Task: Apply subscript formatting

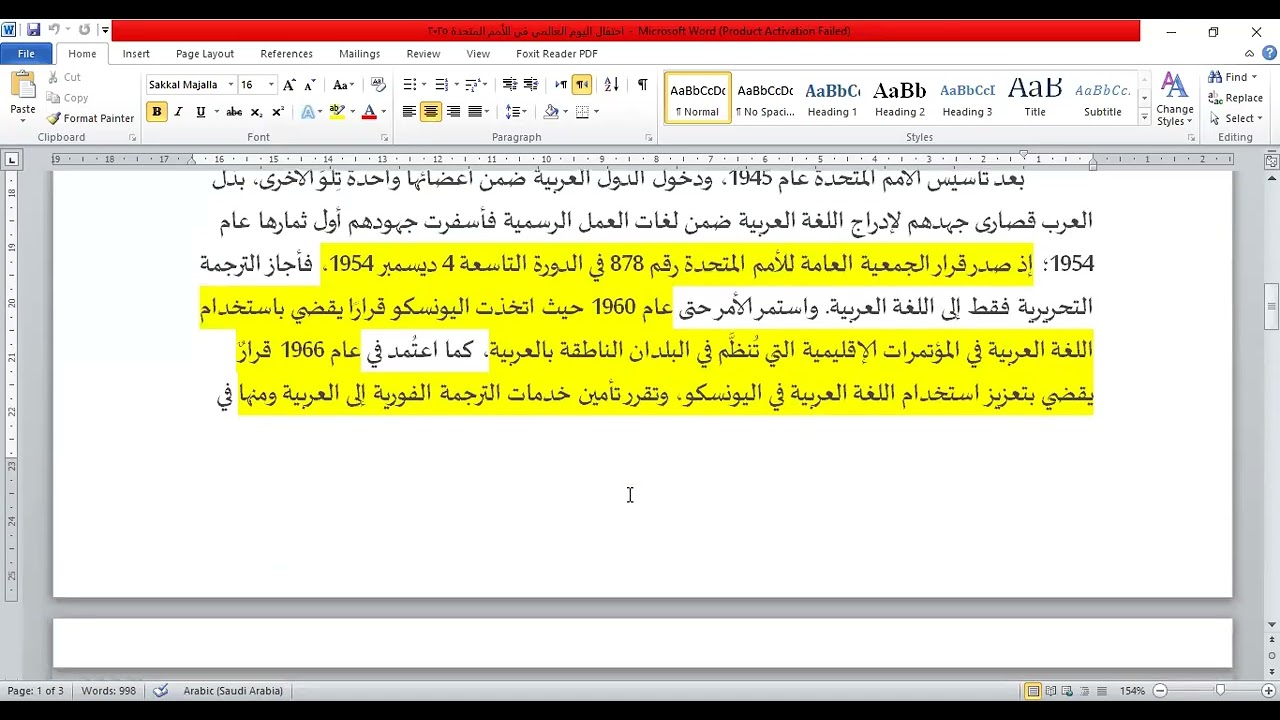Action: click(x=256, y=112)
